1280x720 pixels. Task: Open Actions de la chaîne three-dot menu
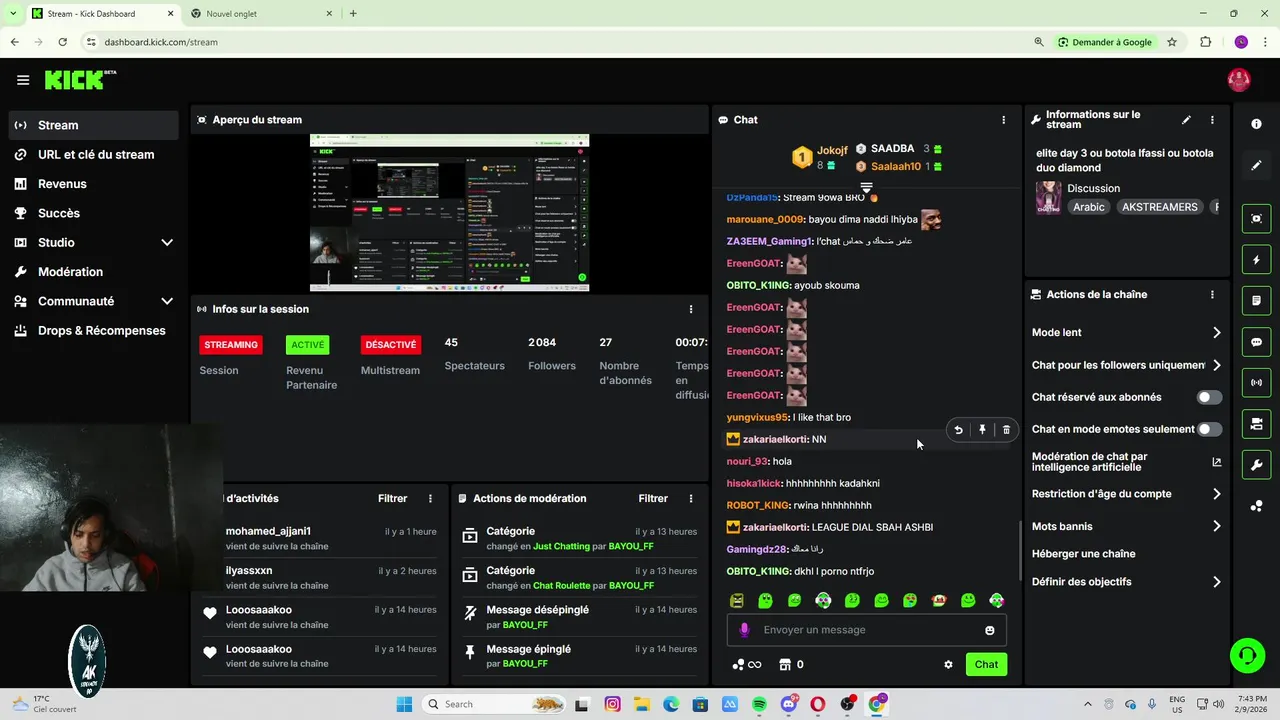(1212, 295)
